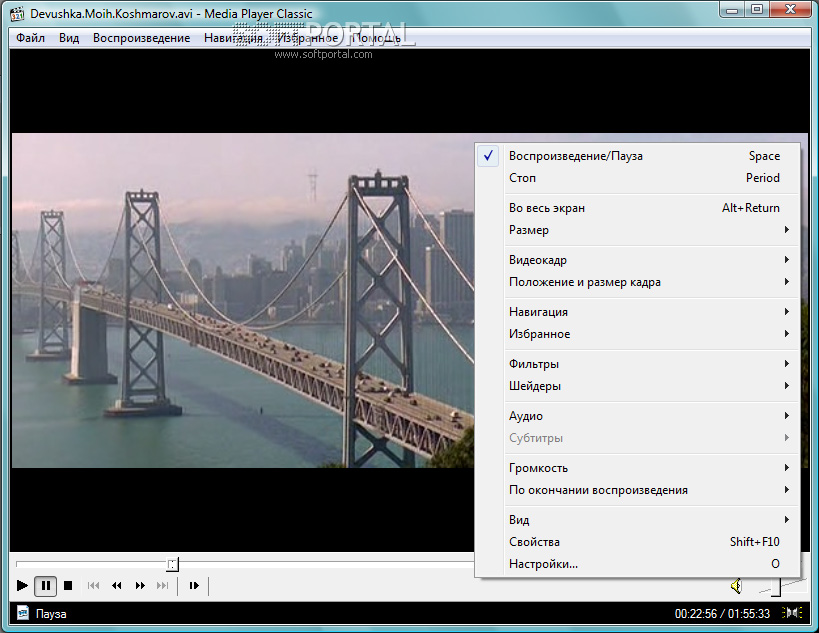Click the seek bar slider thumb

172,565
